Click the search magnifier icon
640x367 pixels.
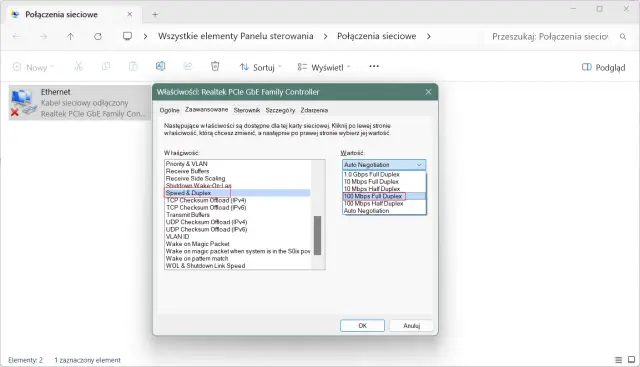(623, 36)
